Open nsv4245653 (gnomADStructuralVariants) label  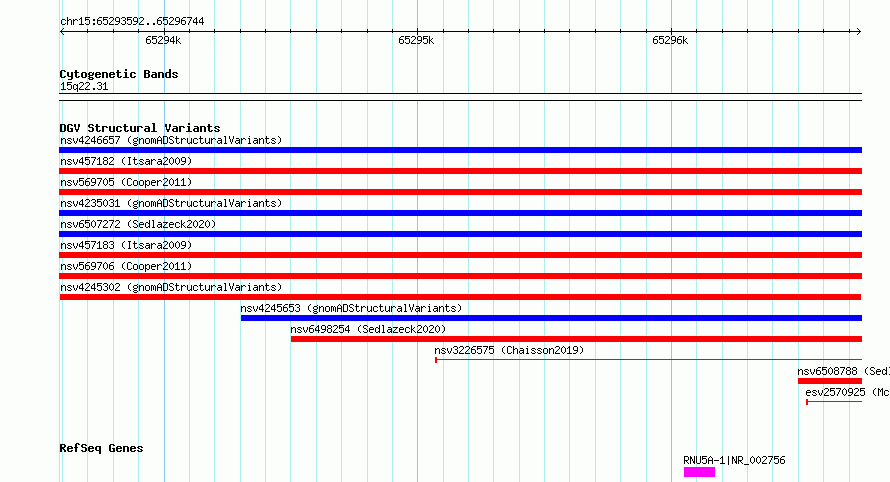click(x=351, y=308)
